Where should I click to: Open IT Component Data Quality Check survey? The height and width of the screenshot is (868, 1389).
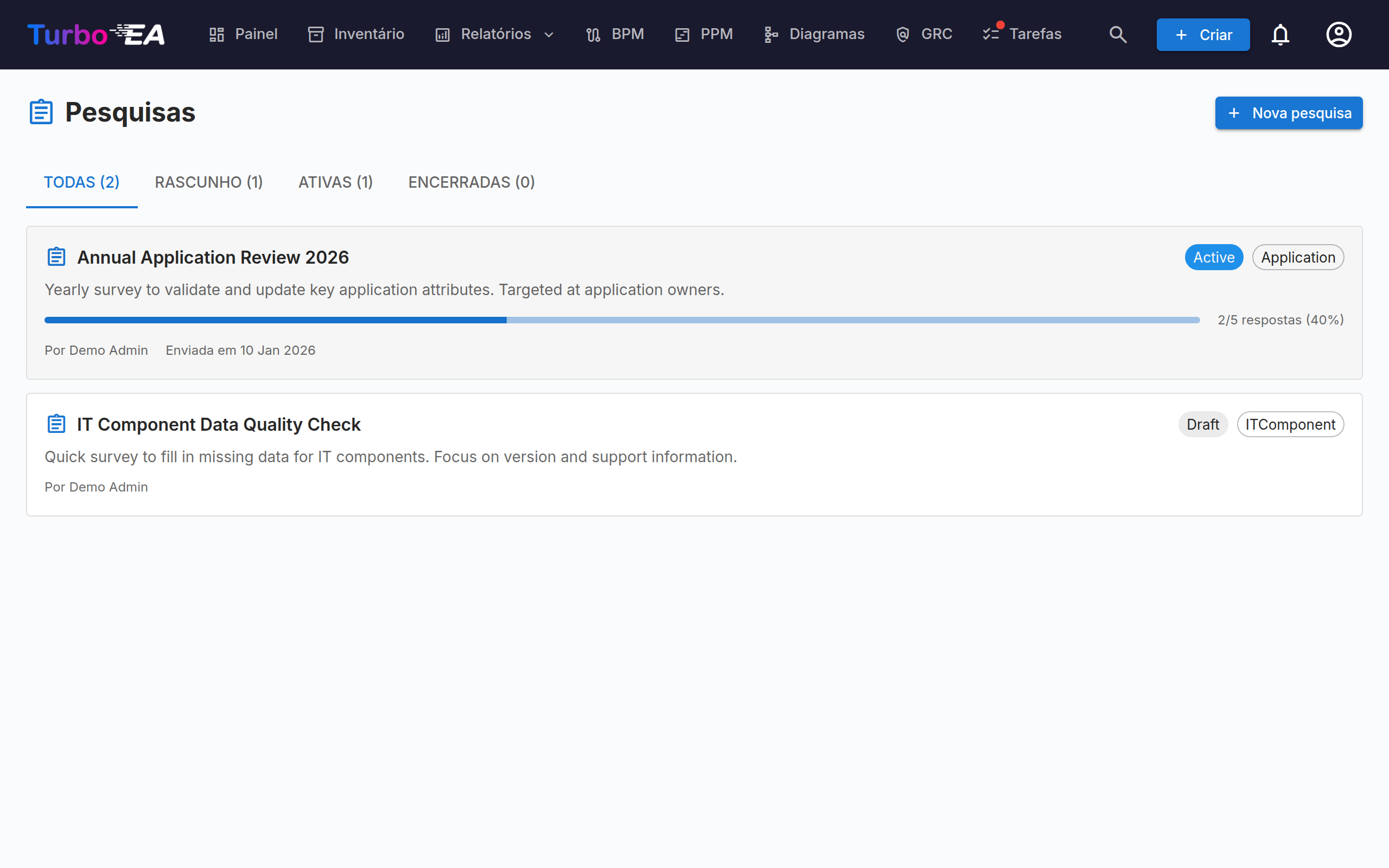(219, 424)
